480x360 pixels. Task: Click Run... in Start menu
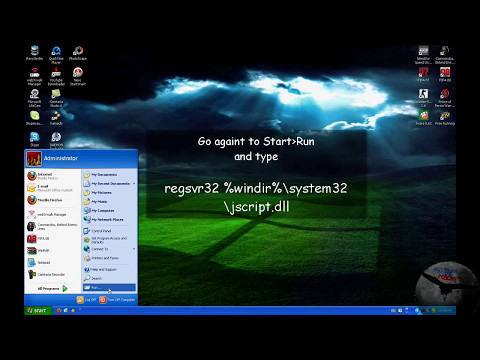pos(109,288)
